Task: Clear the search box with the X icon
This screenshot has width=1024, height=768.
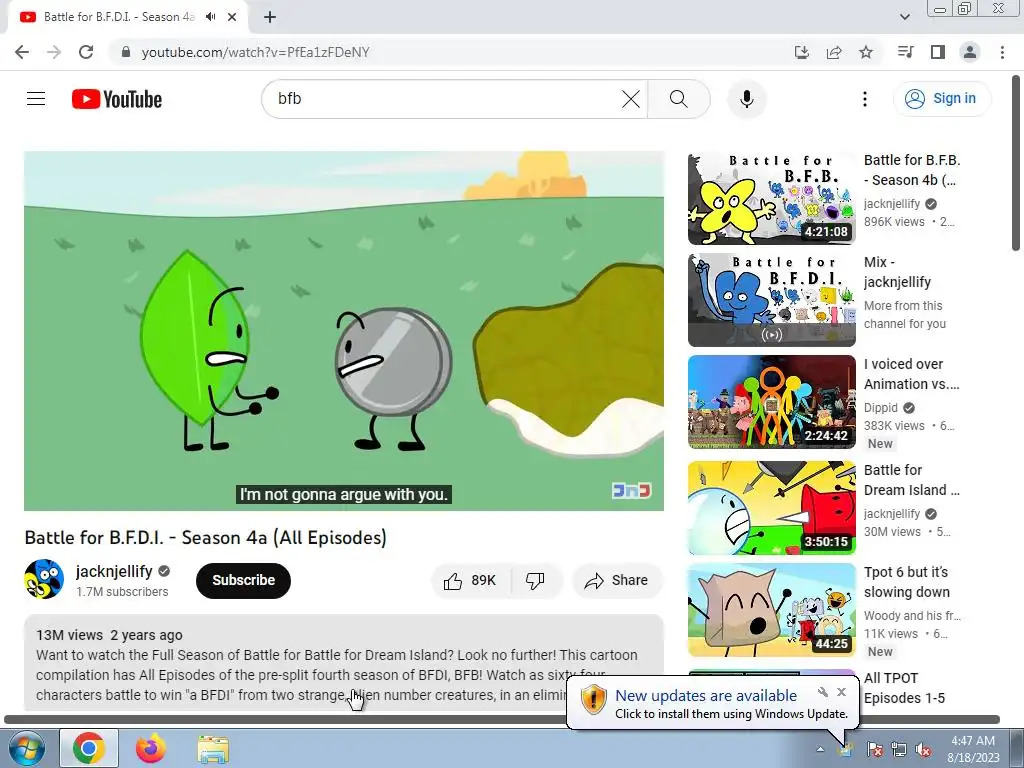Action: [631, 99]
